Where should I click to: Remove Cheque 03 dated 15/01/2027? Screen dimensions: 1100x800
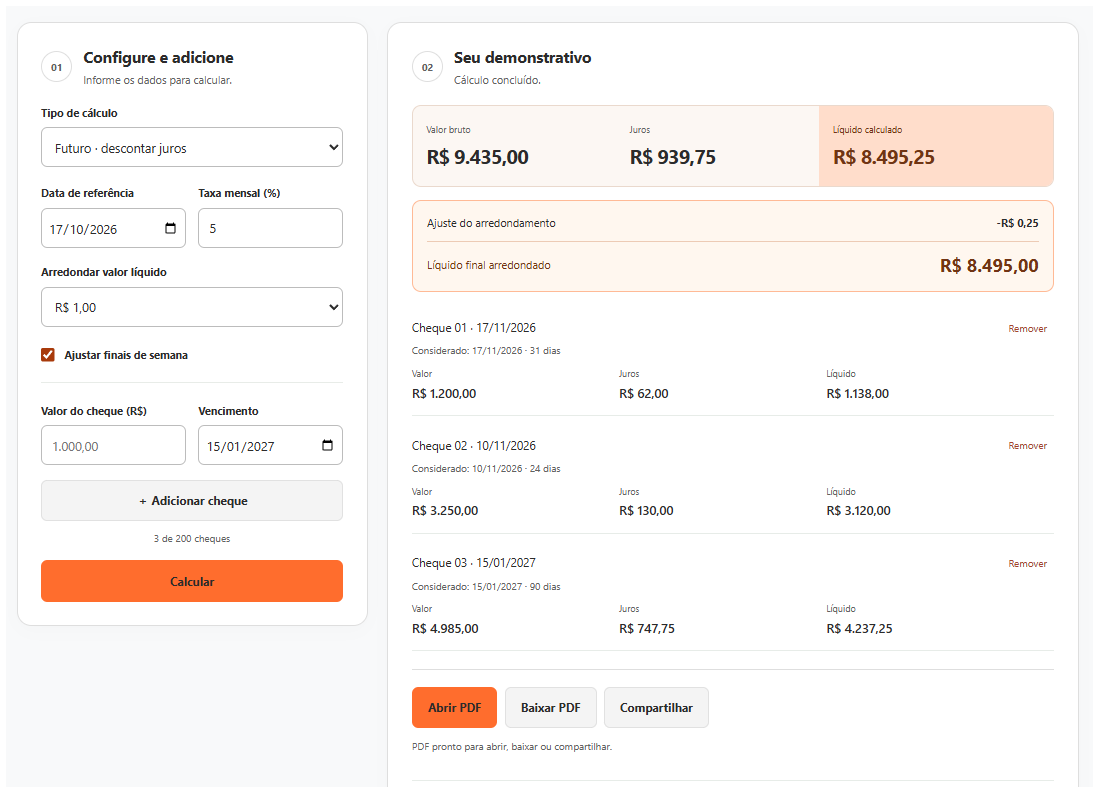[x=1027, y=564]
